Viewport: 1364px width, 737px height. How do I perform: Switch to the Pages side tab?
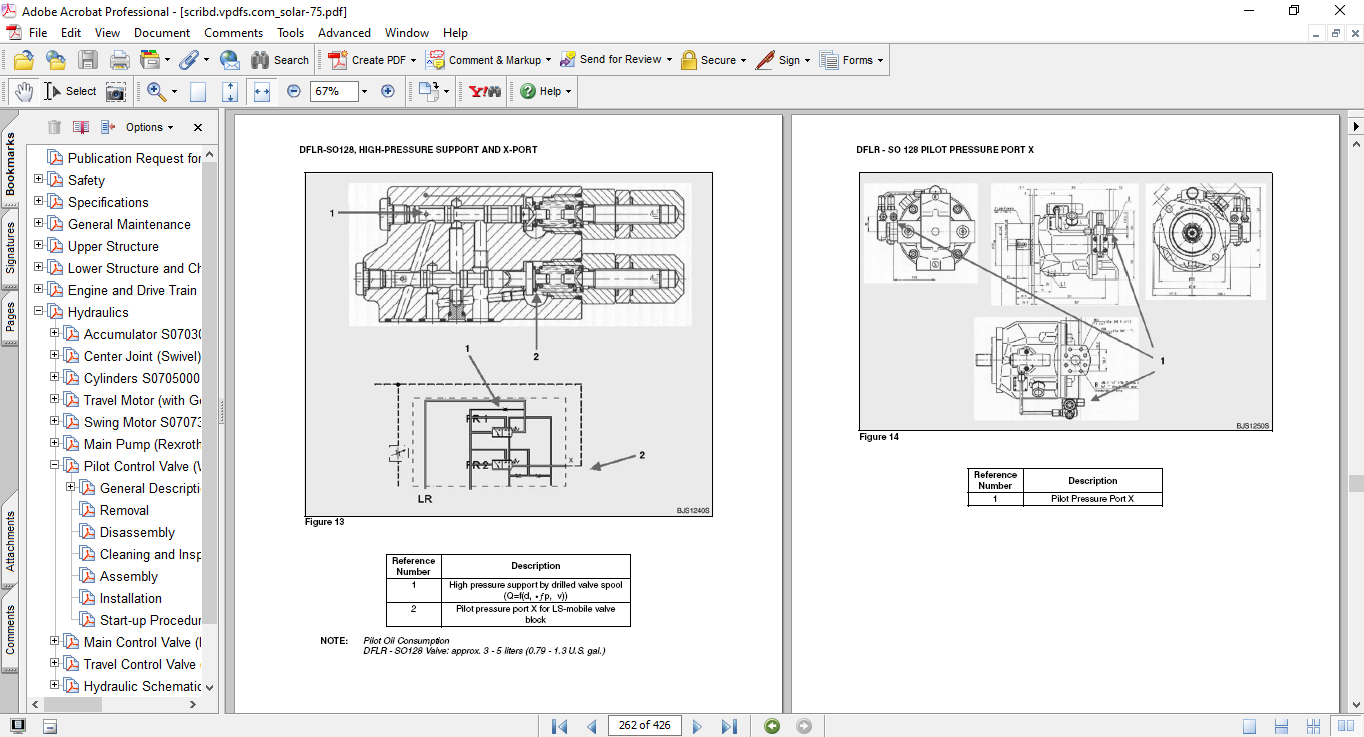click(x=10, y=317)
